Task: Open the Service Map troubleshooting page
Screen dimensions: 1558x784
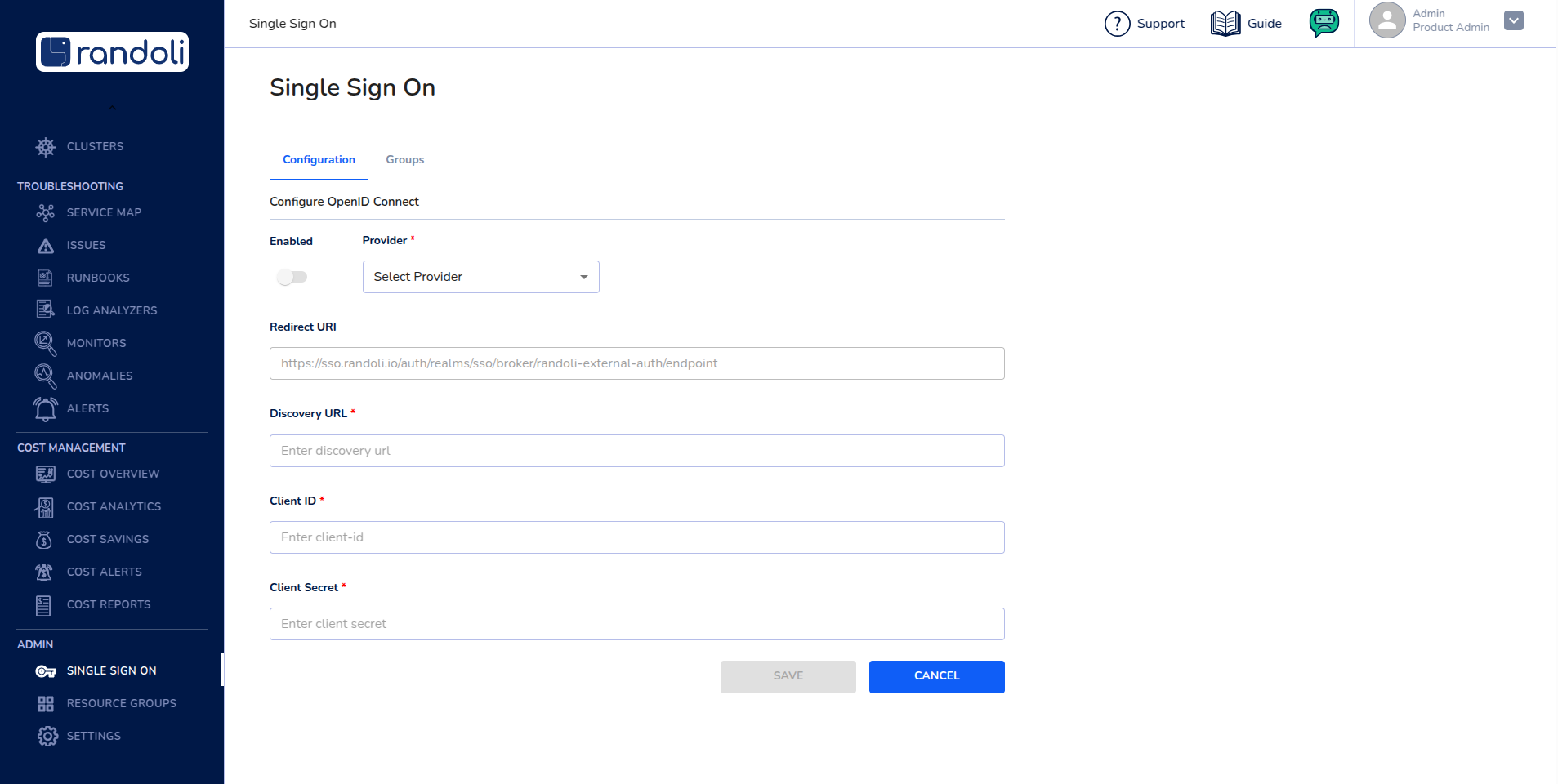Action: point(103,212)
